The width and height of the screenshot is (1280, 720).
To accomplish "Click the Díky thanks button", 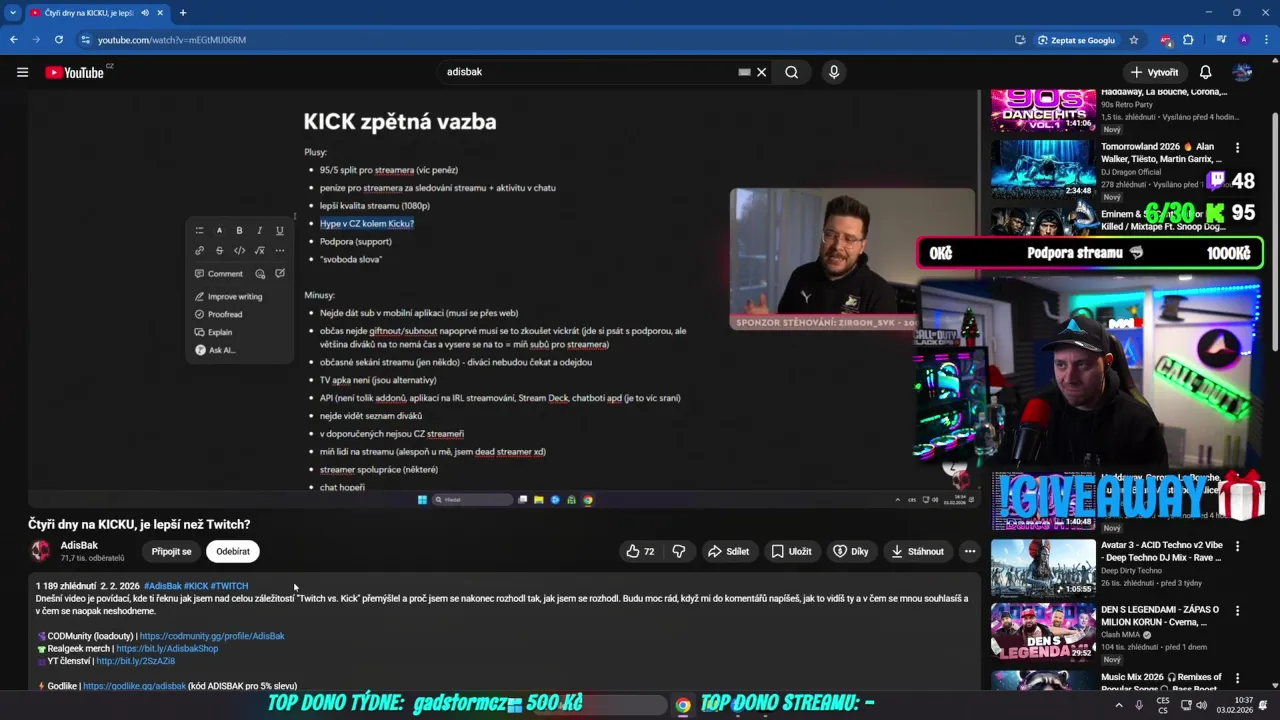I will pyautogui.click(x=851, y=551).
